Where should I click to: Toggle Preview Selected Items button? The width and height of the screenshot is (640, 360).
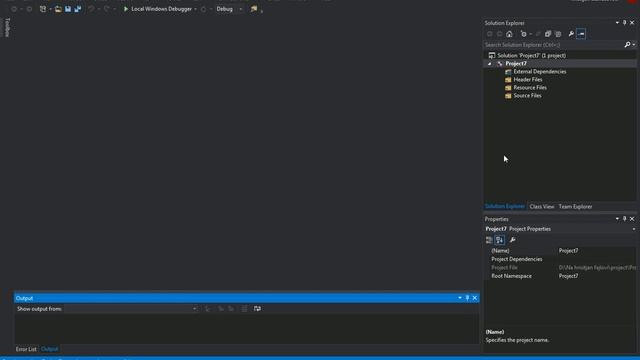[581, 34]
